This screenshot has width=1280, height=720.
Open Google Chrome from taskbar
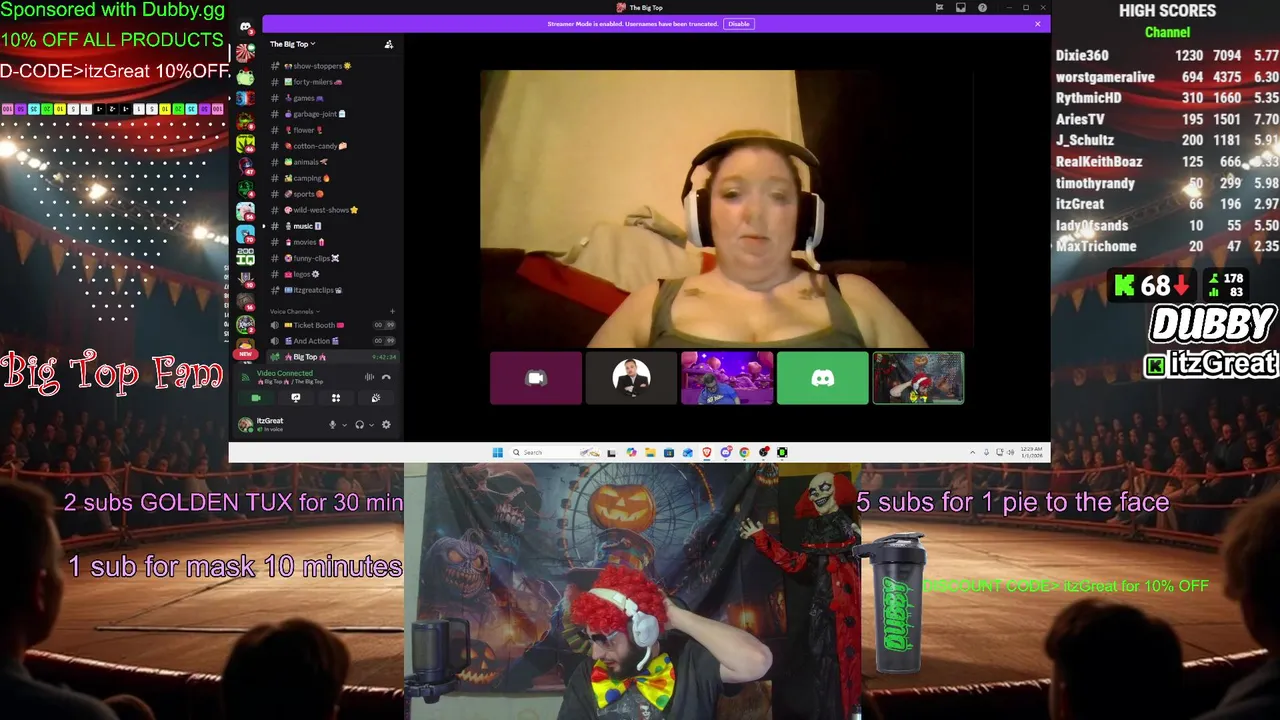[x=744, y=452]
